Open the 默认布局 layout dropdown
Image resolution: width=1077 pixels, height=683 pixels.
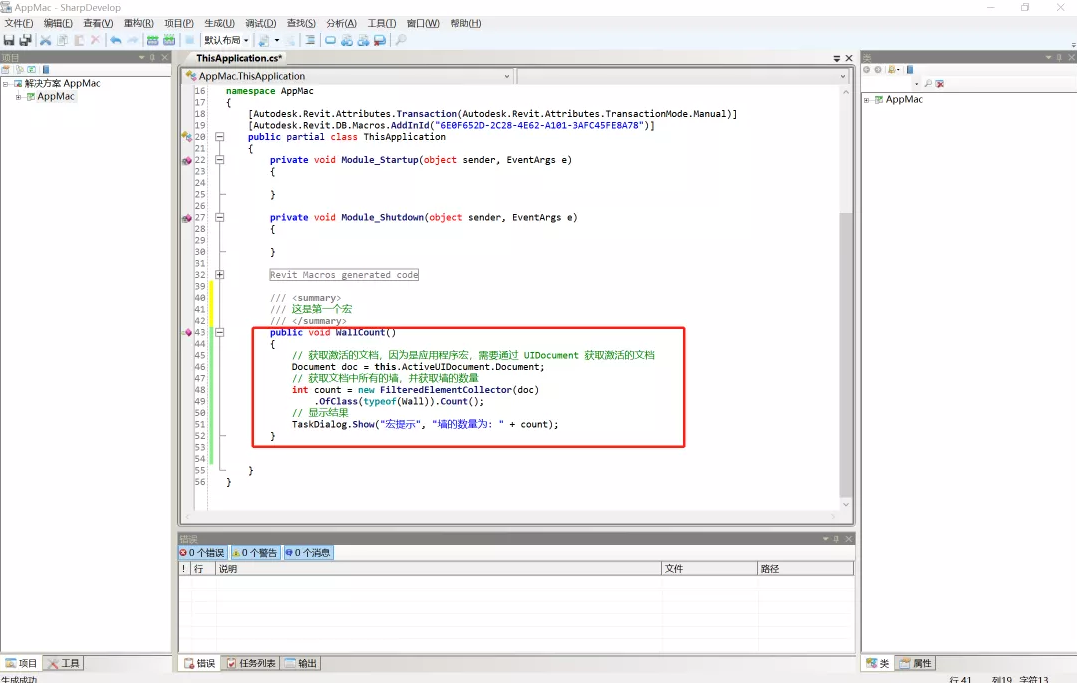click(226, 40)
